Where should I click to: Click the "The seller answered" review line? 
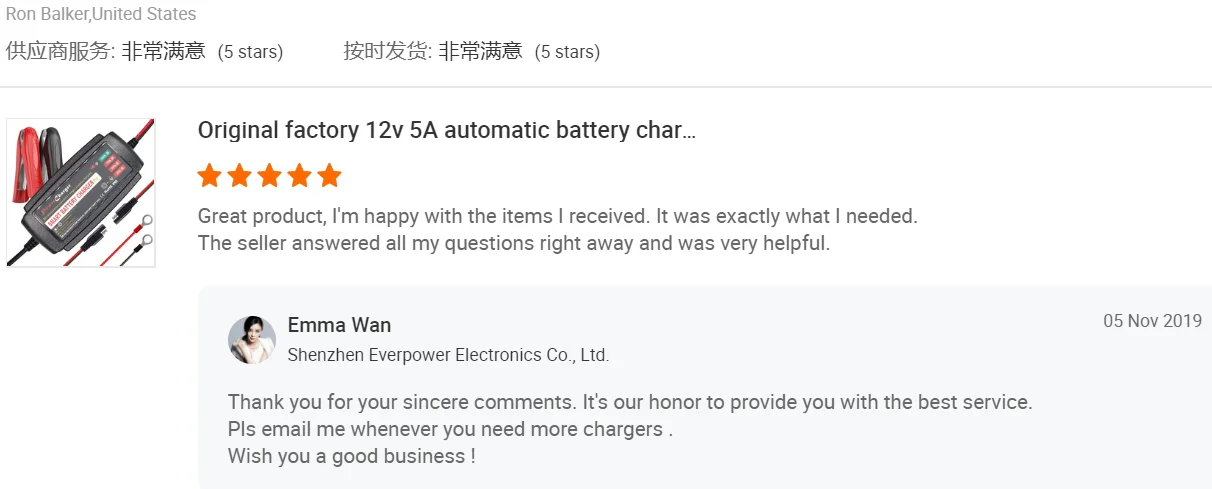coord(513,243)
